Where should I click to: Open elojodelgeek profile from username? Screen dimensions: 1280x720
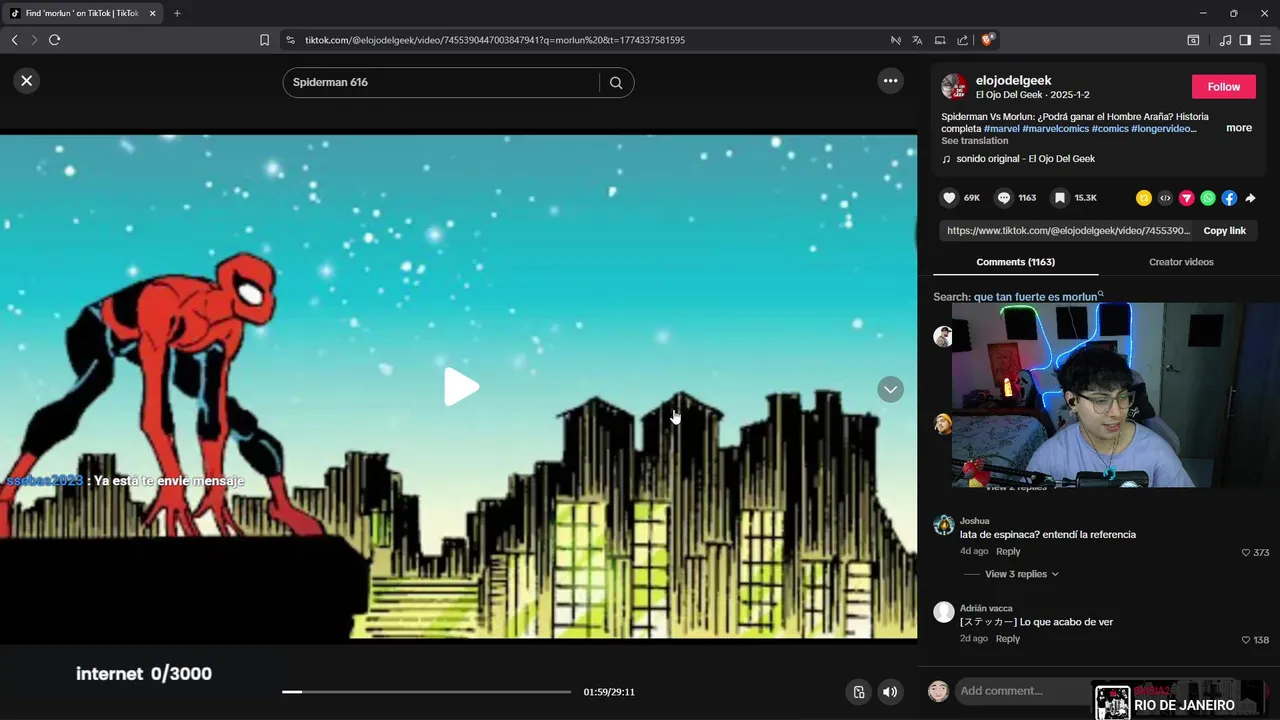(1013, 80)
